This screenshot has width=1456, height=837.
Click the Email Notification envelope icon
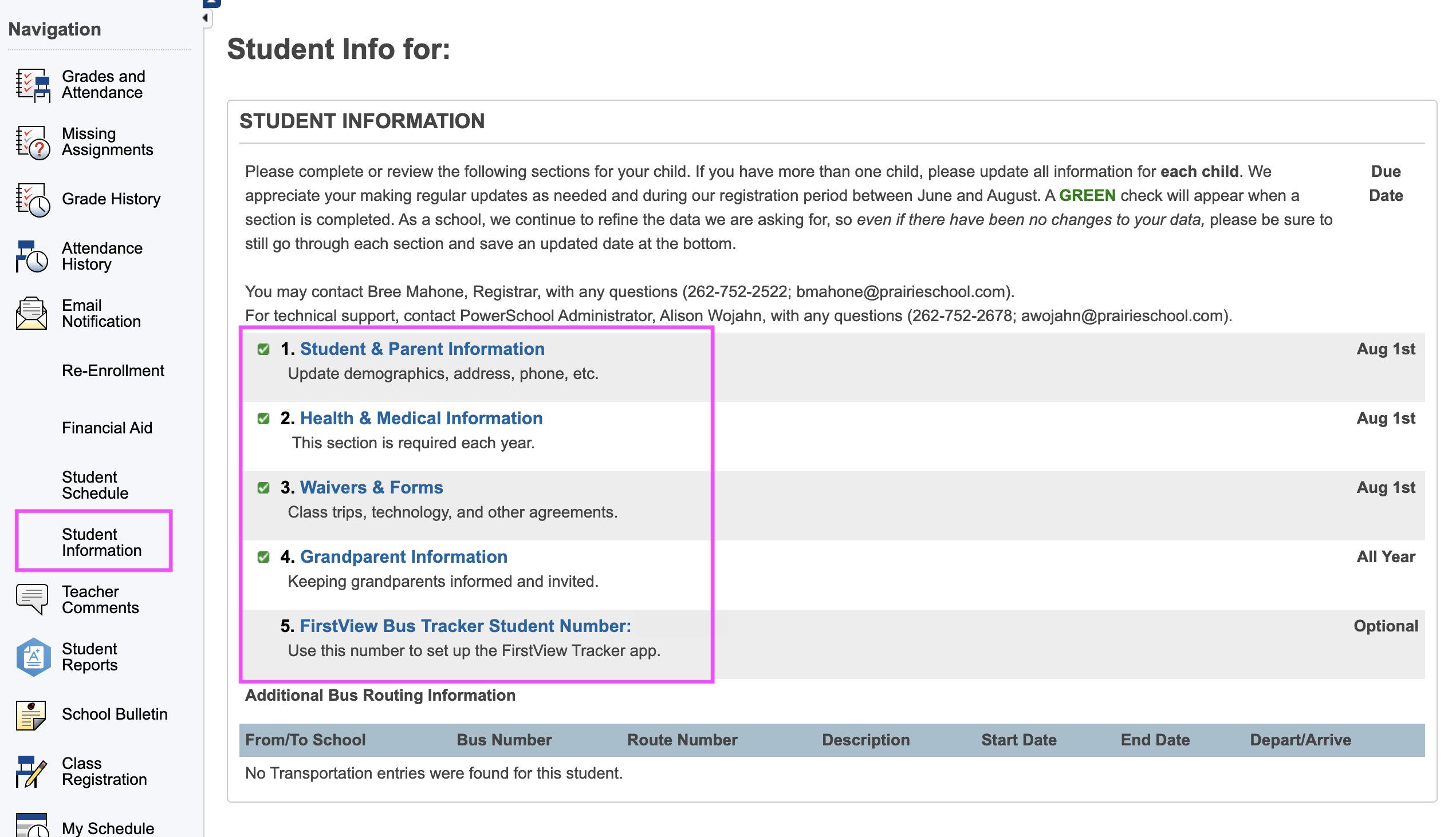33,314
